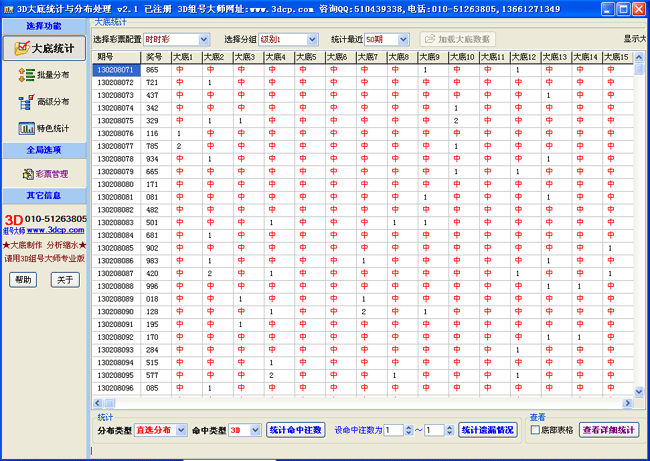This screenshot has height=461, width=650.
Task: Open 高级分布 from the sidebar
Action: [43, 101]
